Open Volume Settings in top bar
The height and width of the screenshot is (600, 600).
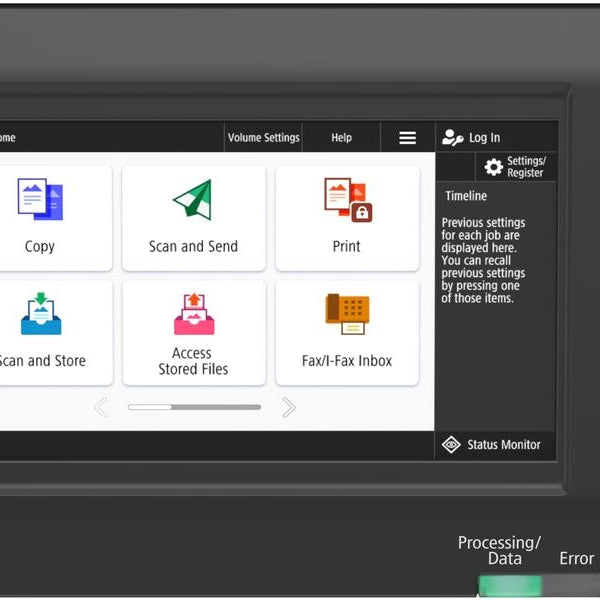pos(263,138)
